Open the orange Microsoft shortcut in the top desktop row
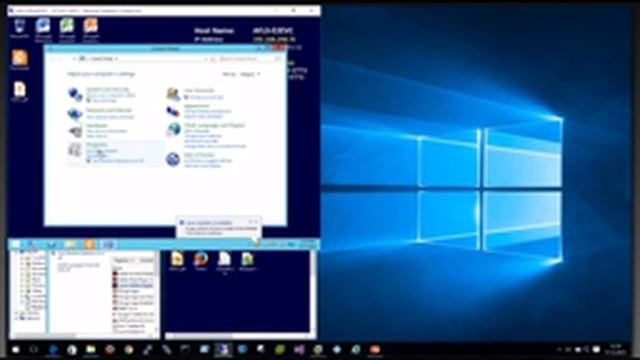This screenshot has height=360, width=640. pos(91,26)
